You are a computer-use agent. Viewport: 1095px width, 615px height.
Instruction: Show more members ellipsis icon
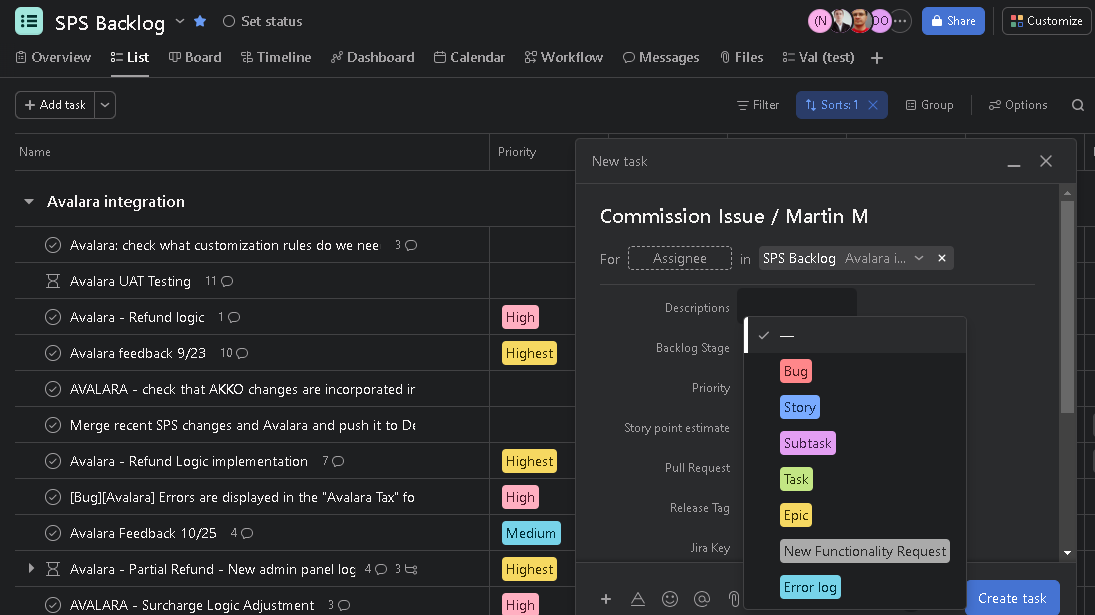point(900,21)
